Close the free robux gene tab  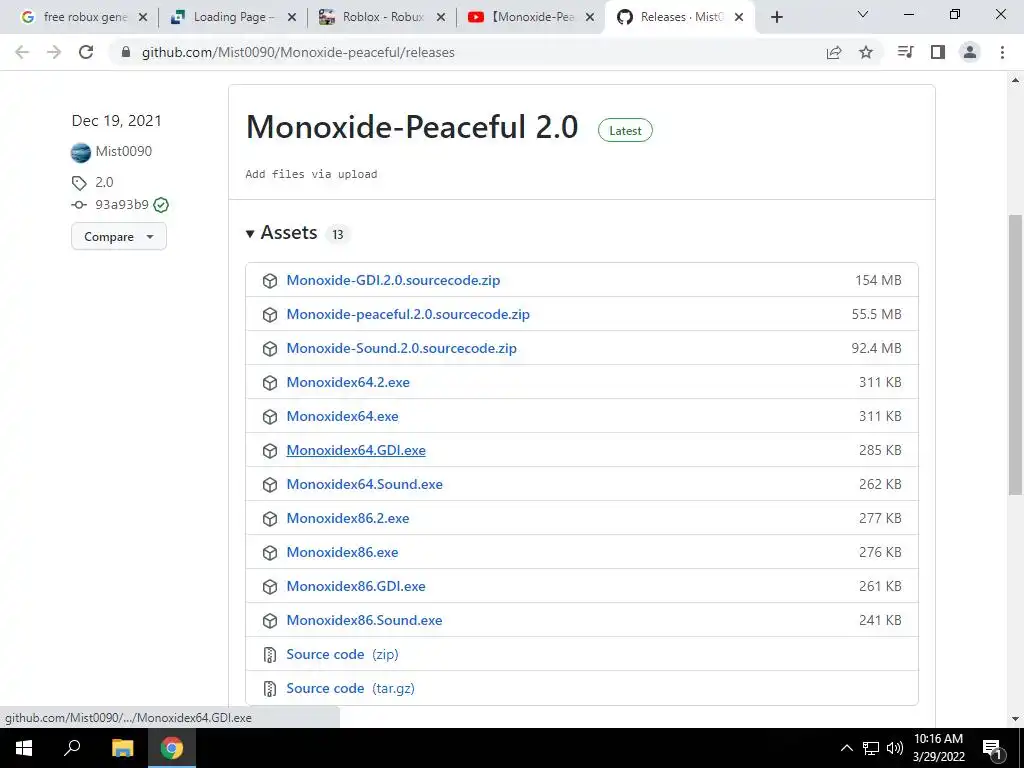tap(143, 18)
